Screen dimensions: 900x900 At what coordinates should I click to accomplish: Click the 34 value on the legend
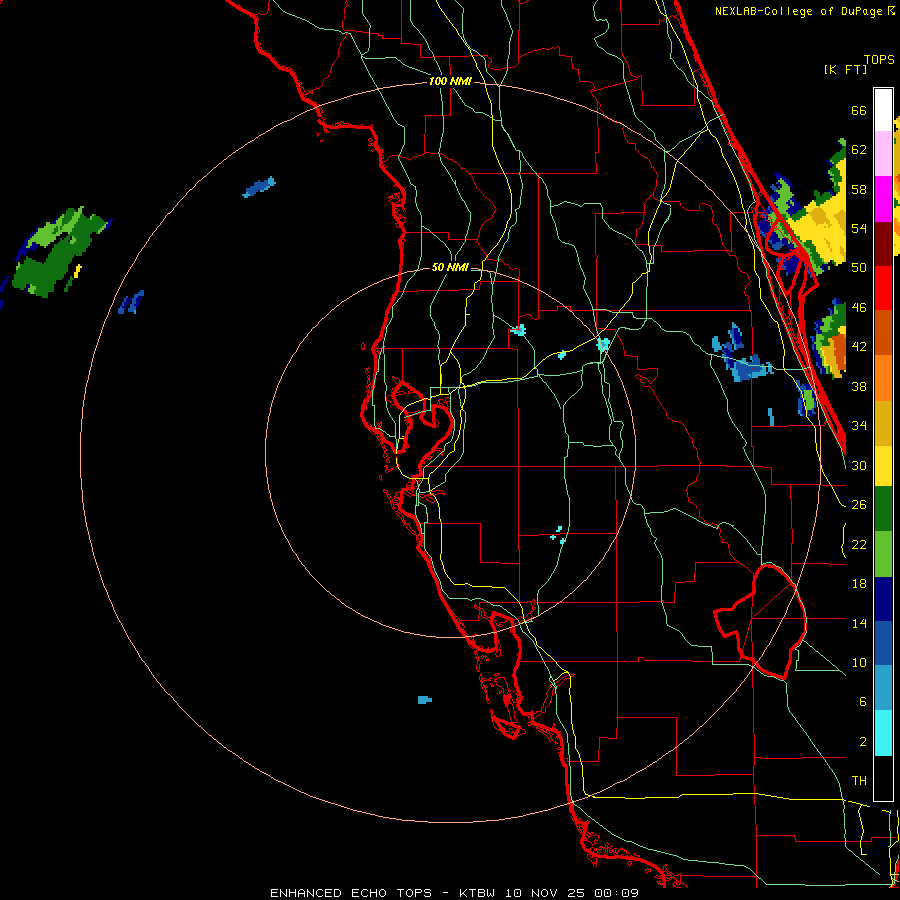click(859, 426)
